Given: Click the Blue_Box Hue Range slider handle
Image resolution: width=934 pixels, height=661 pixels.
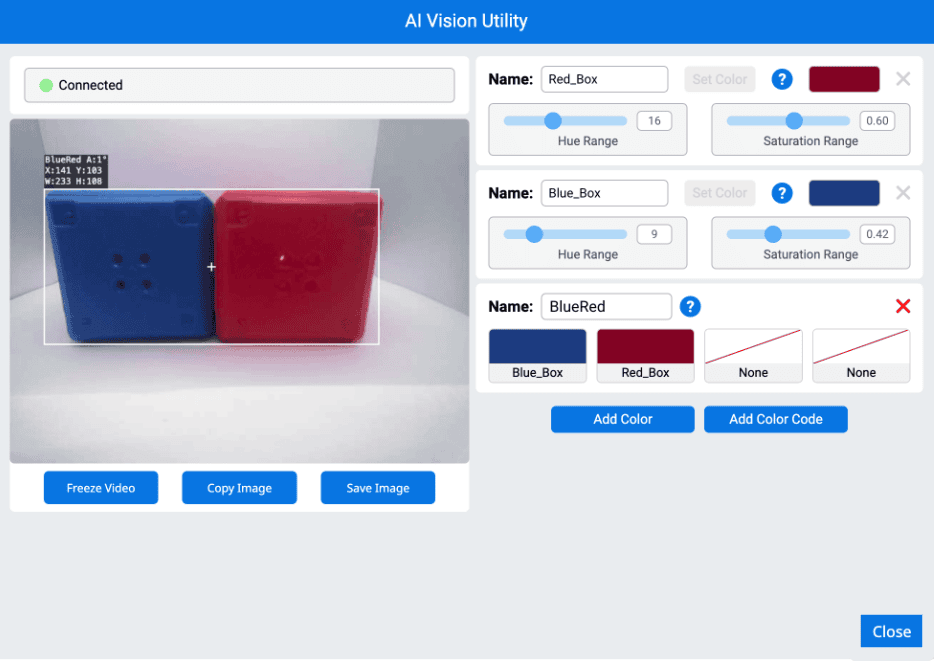Looking at the screenshot, I should (x=534, y=234).
